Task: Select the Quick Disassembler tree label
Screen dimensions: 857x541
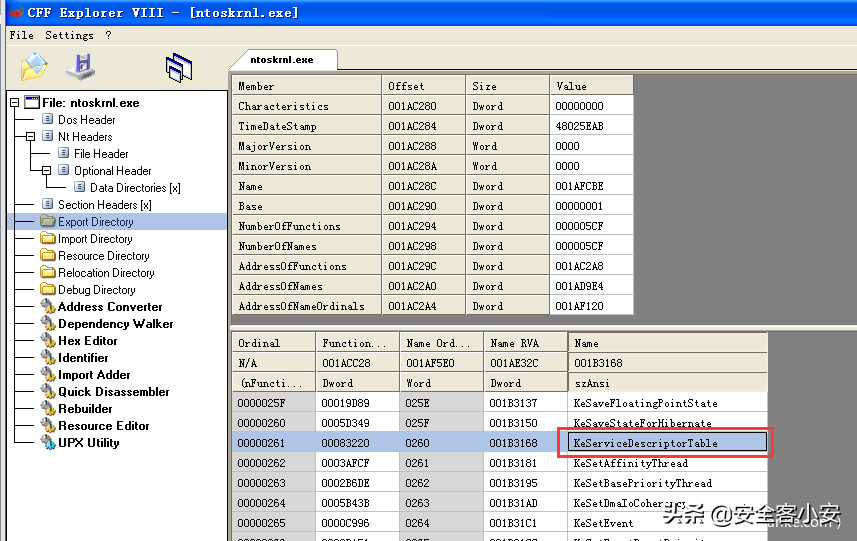Action: [114, 392]
